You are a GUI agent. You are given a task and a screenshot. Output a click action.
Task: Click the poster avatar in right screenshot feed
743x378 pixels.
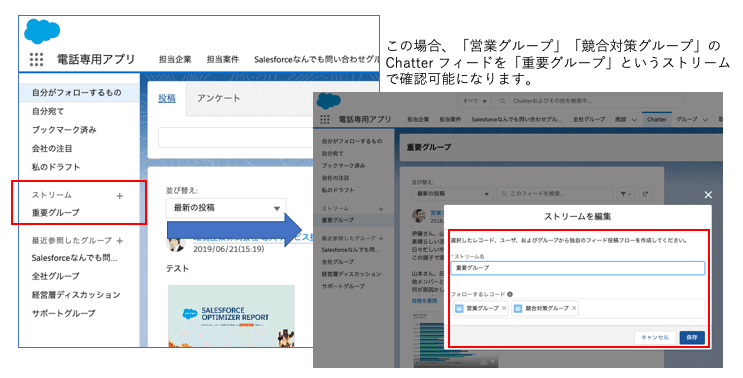point(418,216)
